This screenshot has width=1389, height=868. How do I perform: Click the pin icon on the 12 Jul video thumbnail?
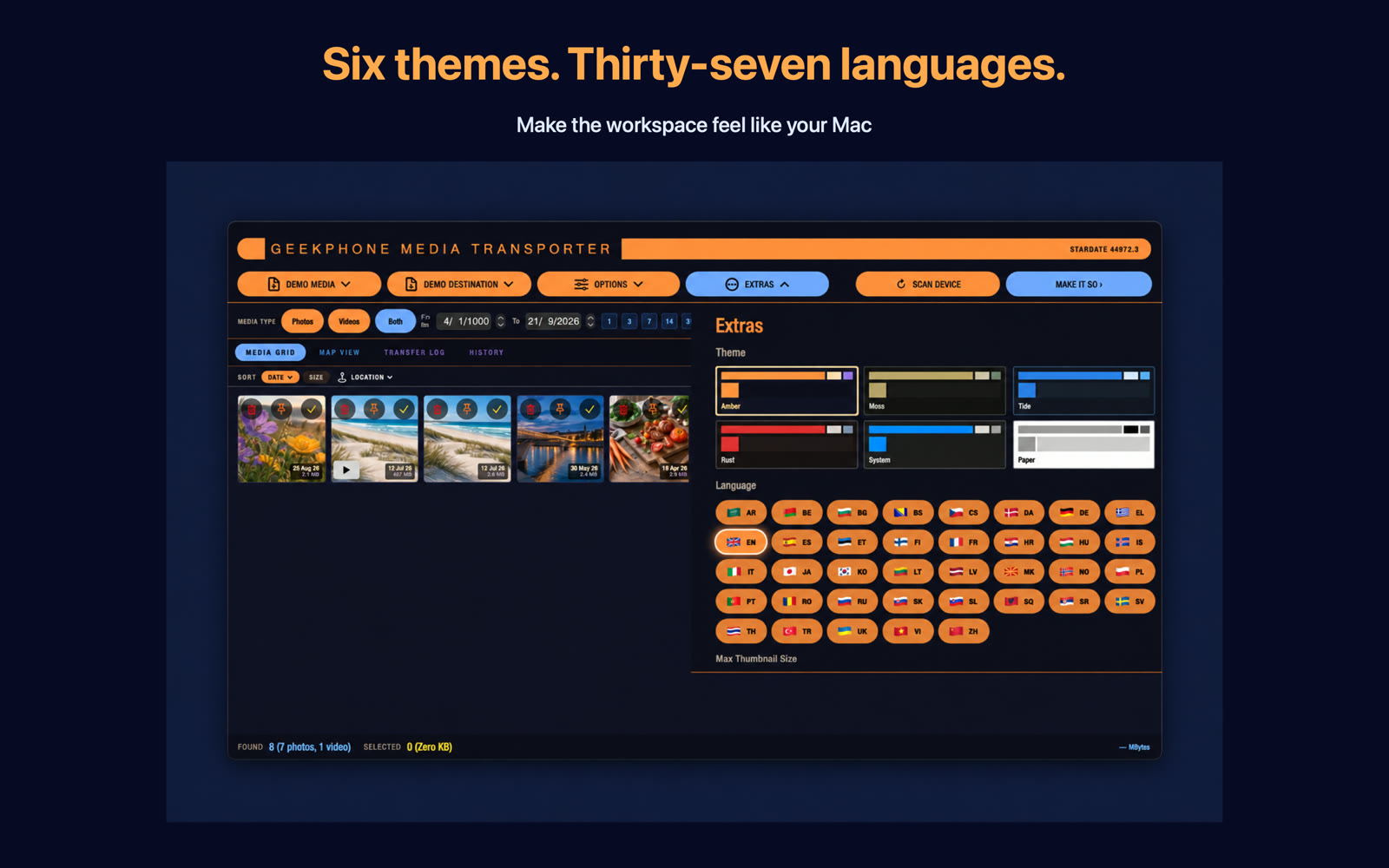click(374, 409)
